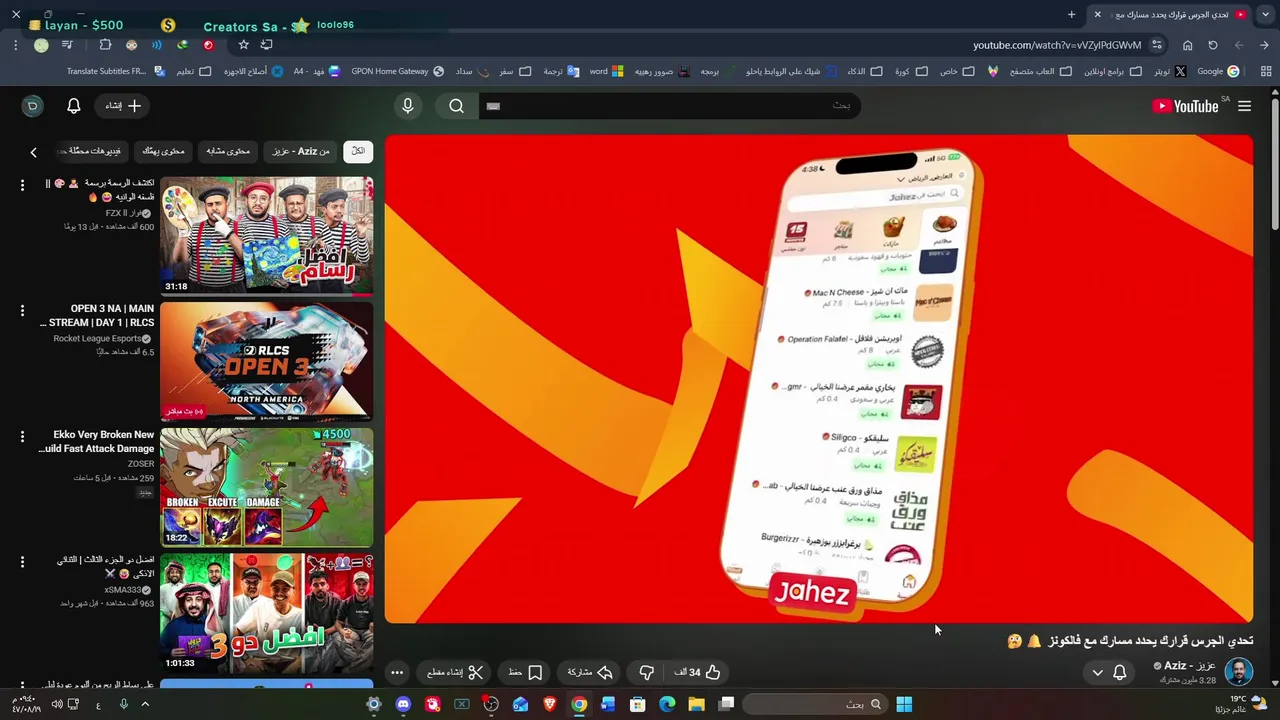1280x720 pixels.
Task: Open options menu for OPEN 3 NA stream
Action: (x=22, y=311)
